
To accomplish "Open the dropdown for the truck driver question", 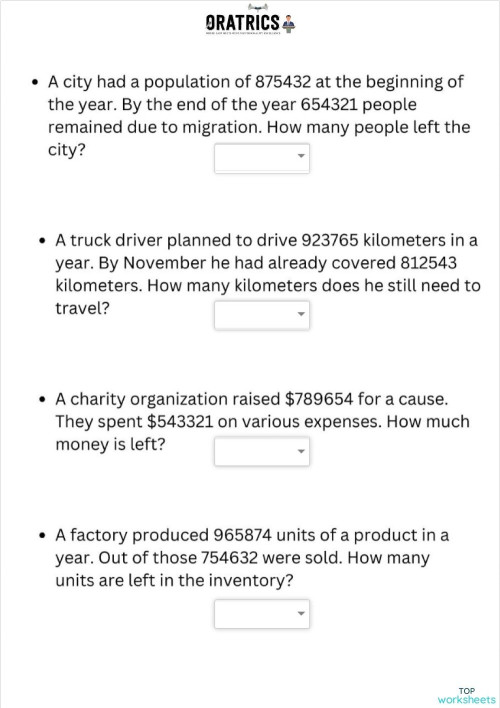I will (x=262, y=315).
